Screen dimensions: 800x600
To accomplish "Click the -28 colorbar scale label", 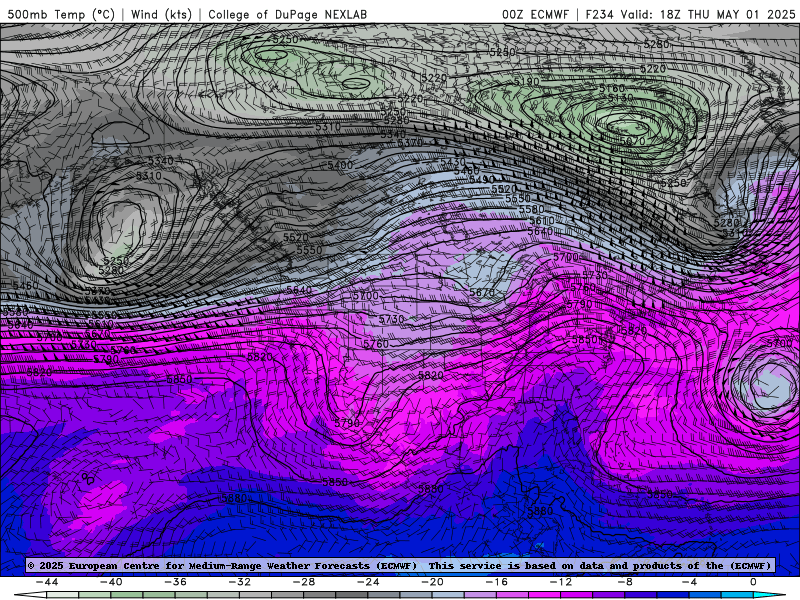I will click(304, 582).
